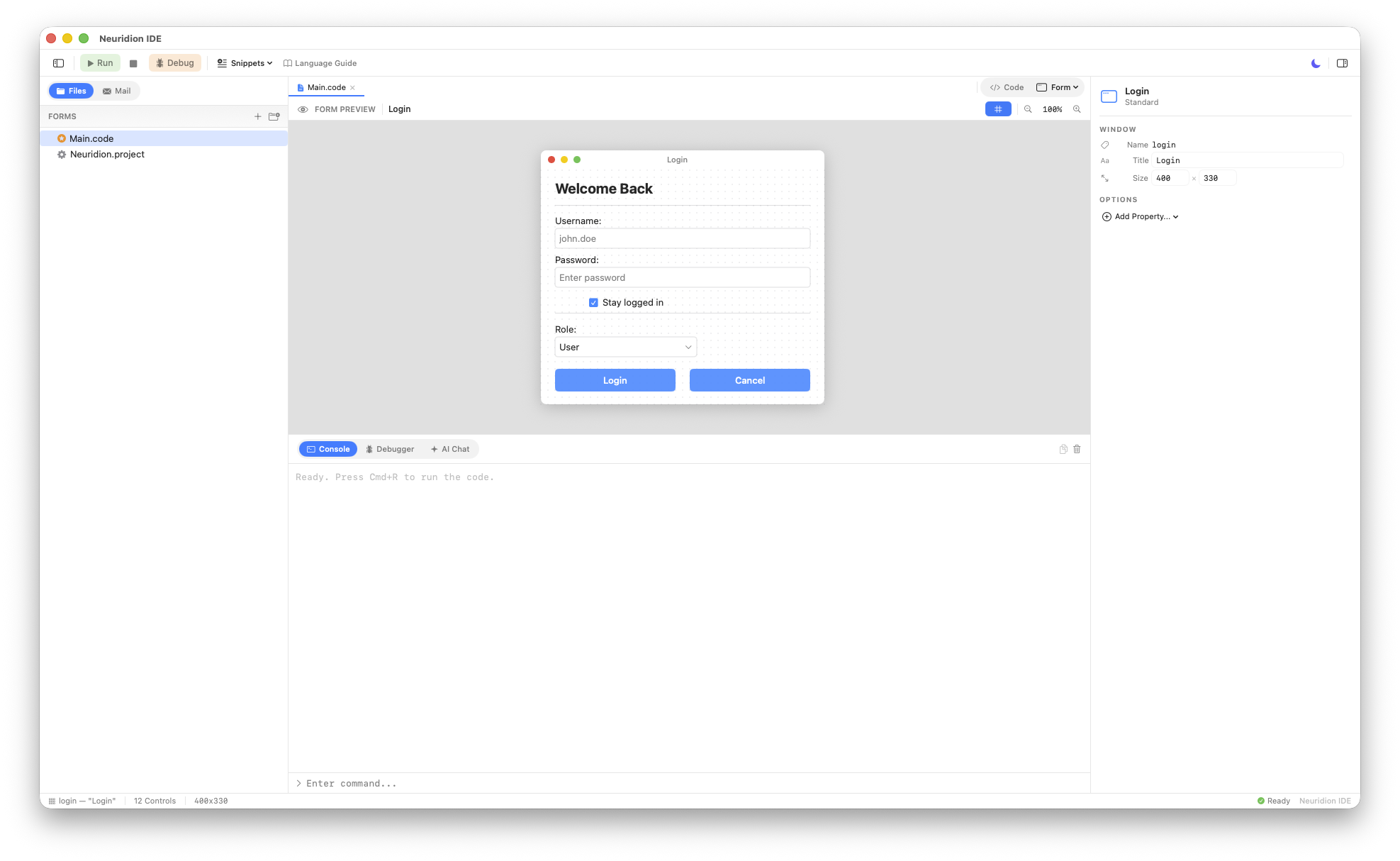Switch to the Debugger tab
The image size is (1400, 861).
pos(390,449)
